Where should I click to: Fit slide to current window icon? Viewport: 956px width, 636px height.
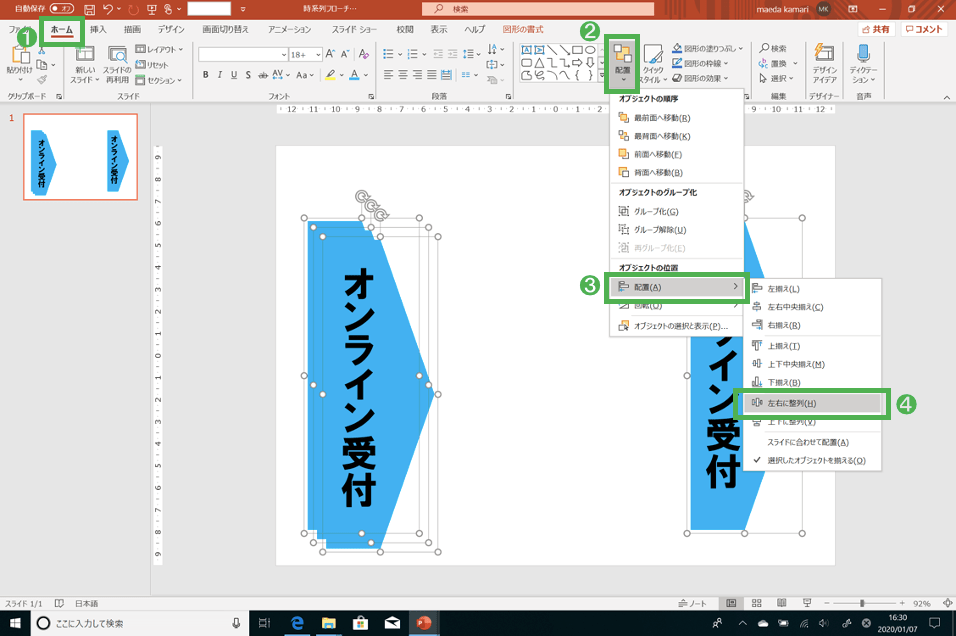(947, 603)
